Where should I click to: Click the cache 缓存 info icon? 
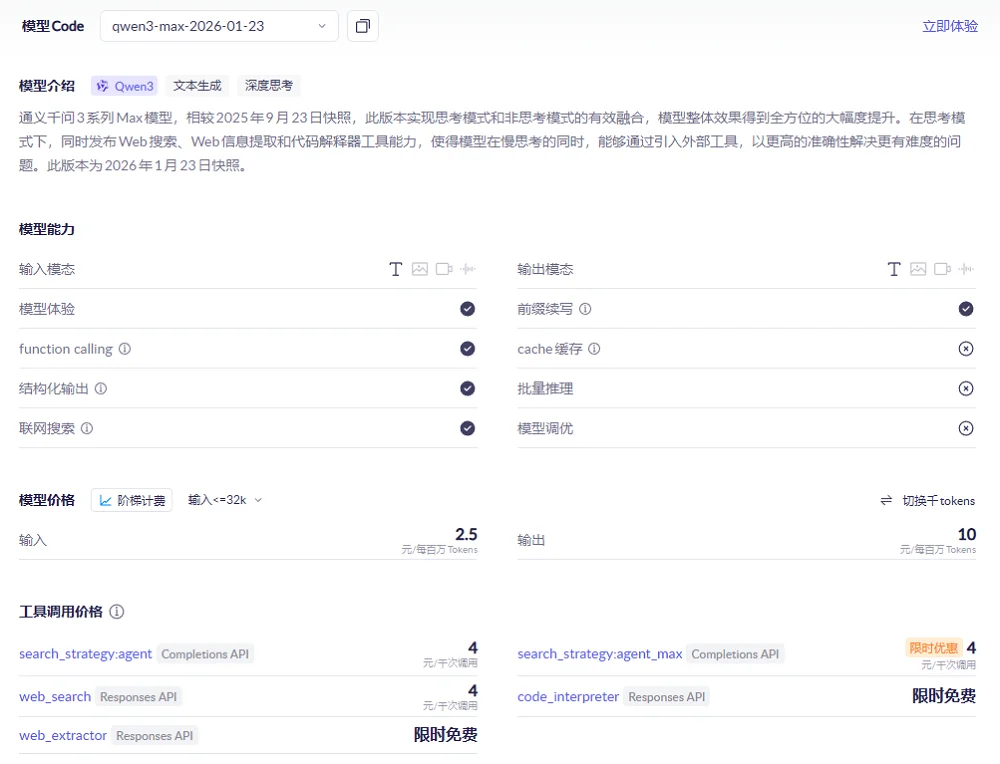[594, 349]
